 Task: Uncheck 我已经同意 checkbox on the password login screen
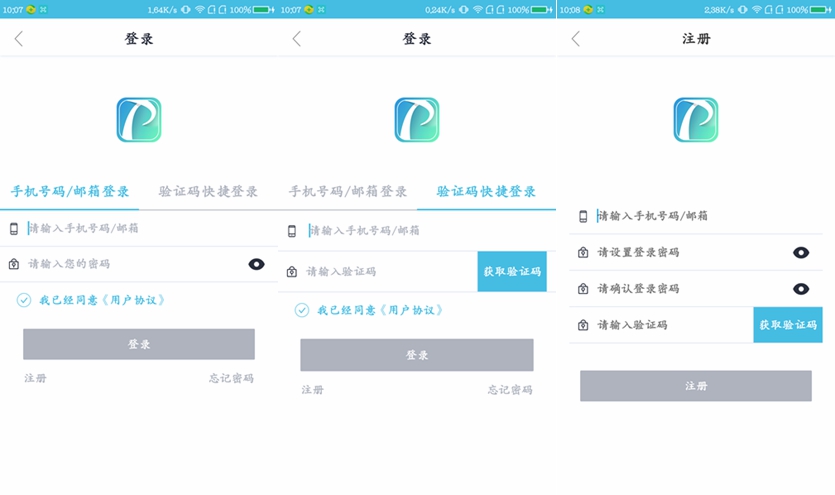tap(24, 300)
